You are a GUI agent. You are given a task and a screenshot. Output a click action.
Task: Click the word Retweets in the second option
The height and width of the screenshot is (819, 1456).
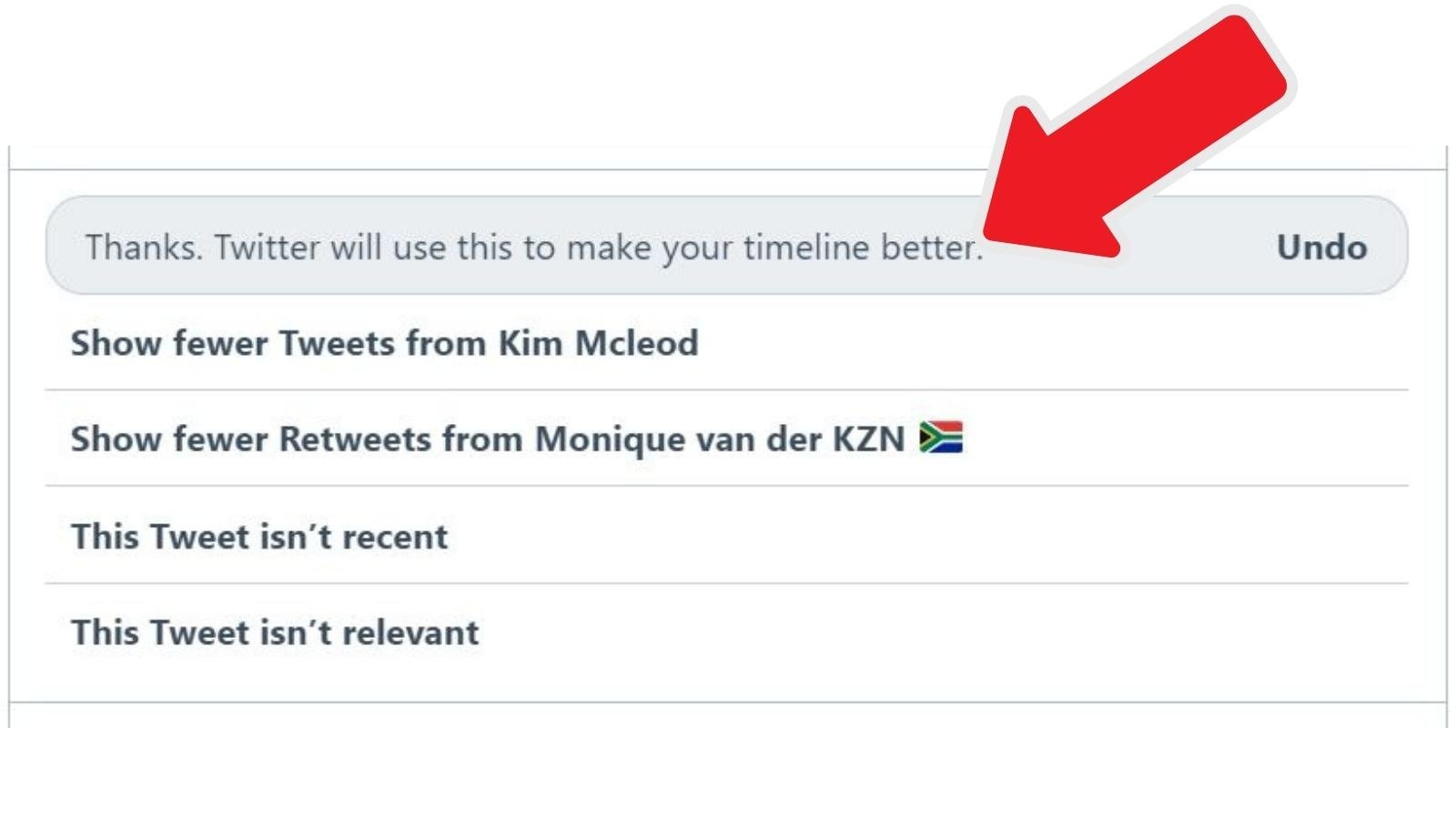[x=355, y=440]
